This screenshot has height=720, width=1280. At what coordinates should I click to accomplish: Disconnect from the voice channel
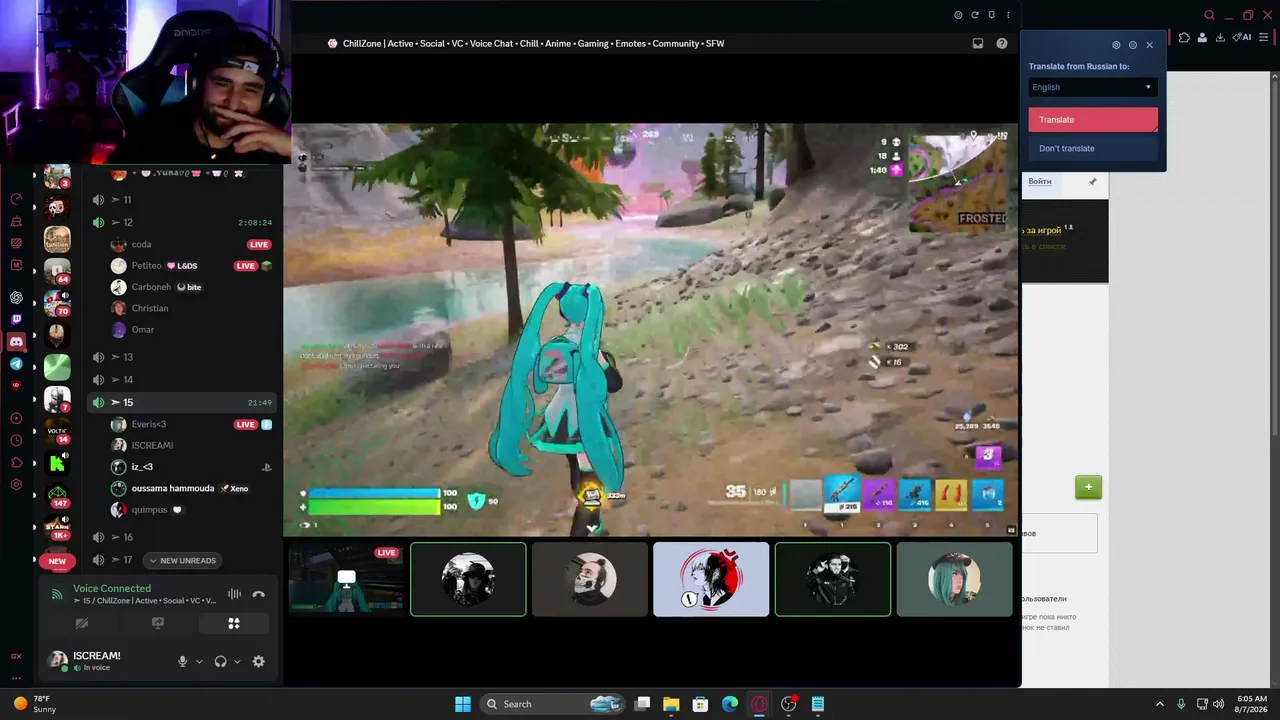click(259, 594)
